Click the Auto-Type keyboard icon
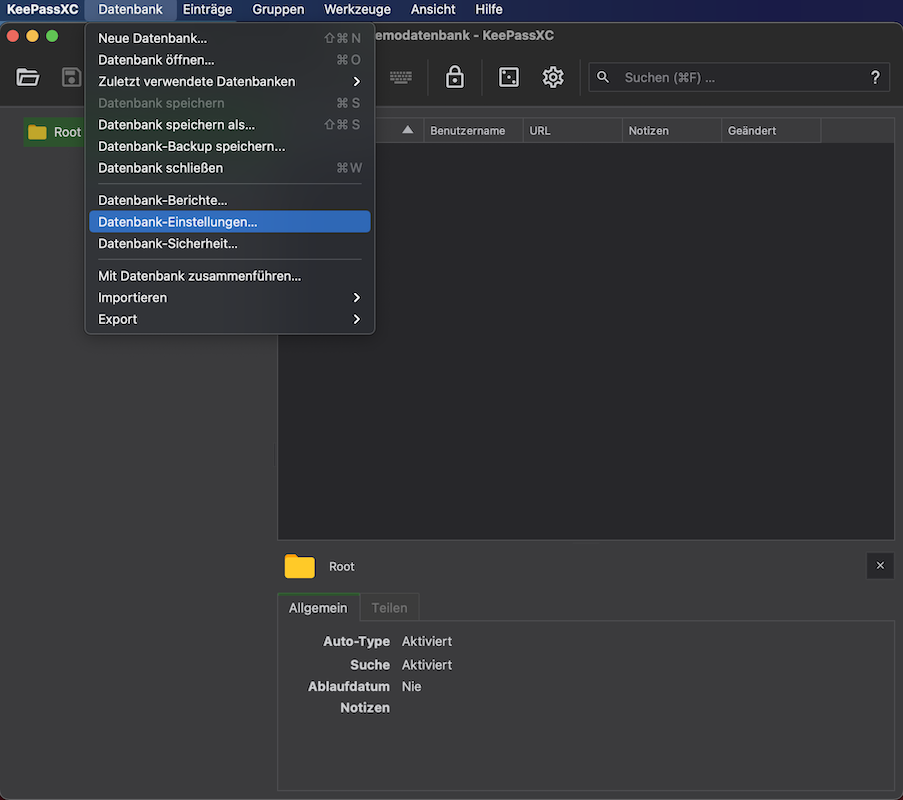The image size is (903, 800). (x=401, y=78)
